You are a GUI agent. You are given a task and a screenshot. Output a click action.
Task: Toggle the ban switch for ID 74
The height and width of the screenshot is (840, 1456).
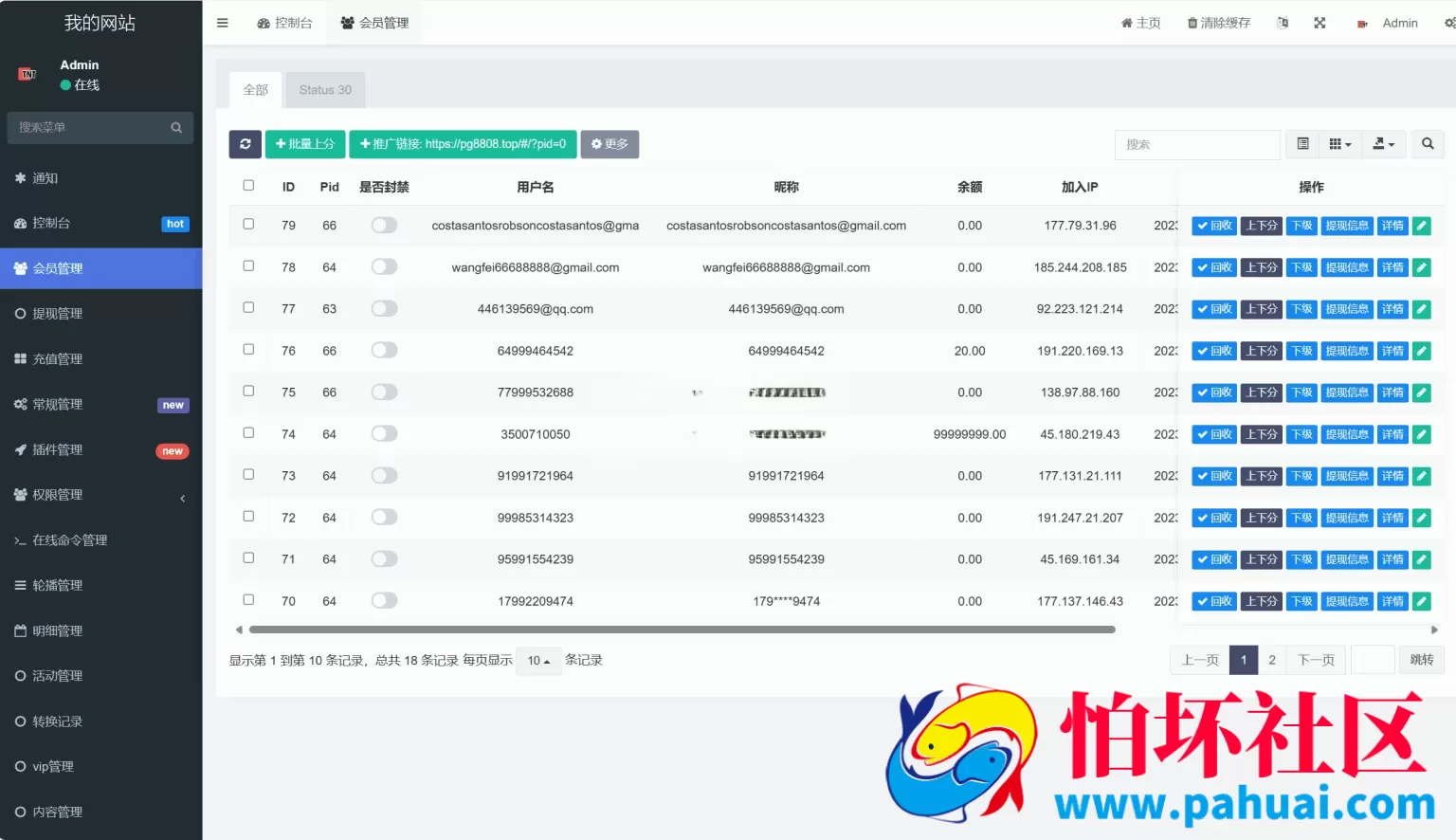tap(384, 434)
